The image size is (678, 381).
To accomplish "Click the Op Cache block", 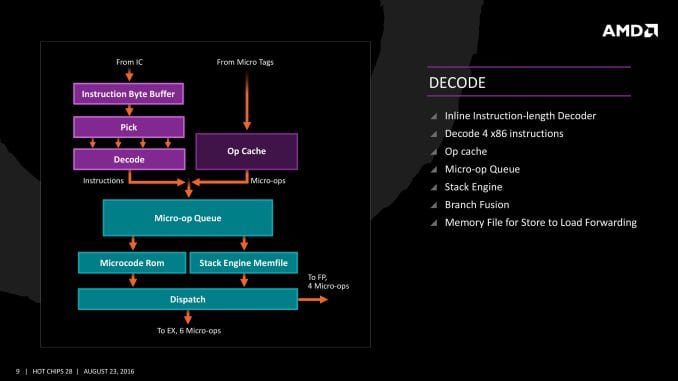I will click(246, 151).
